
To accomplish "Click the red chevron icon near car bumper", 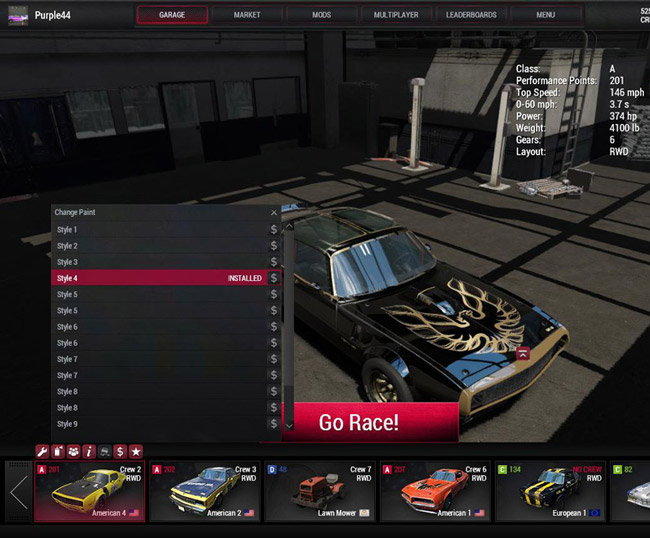I will click(523, 354).
